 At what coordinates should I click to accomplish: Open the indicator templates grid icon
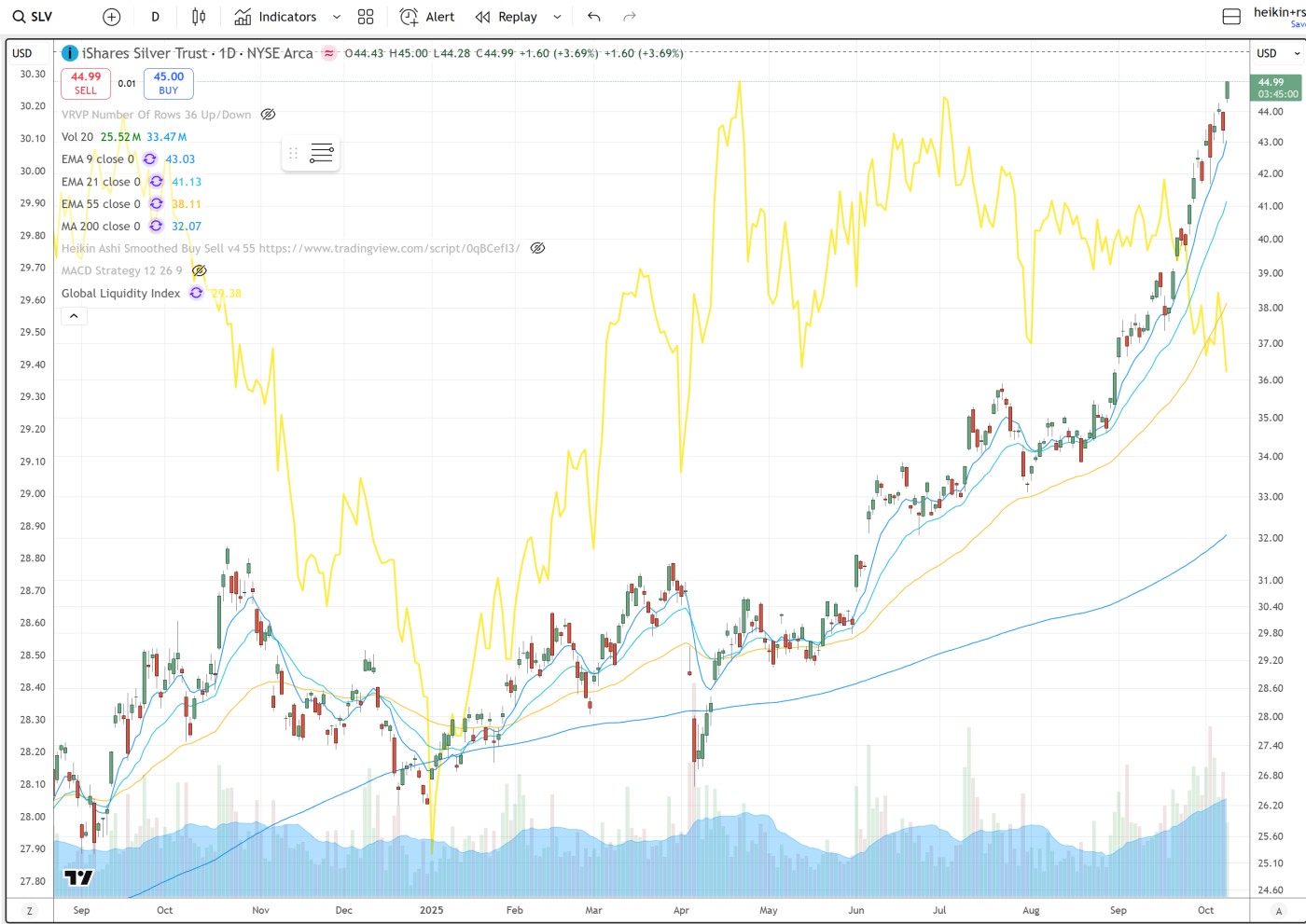coord(366,17)
